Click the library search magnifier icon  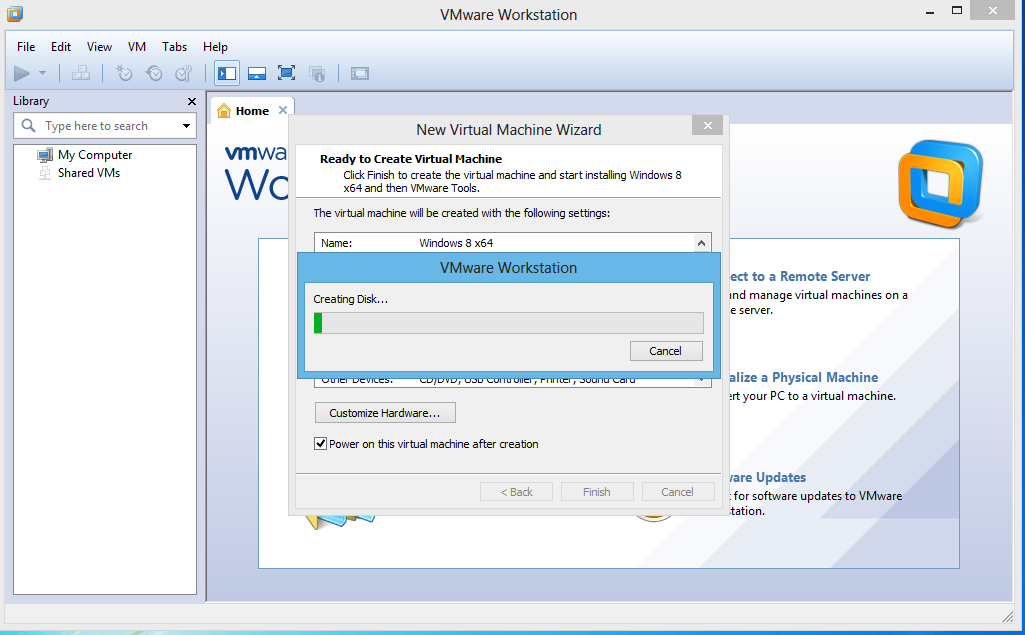coord(28,126)
